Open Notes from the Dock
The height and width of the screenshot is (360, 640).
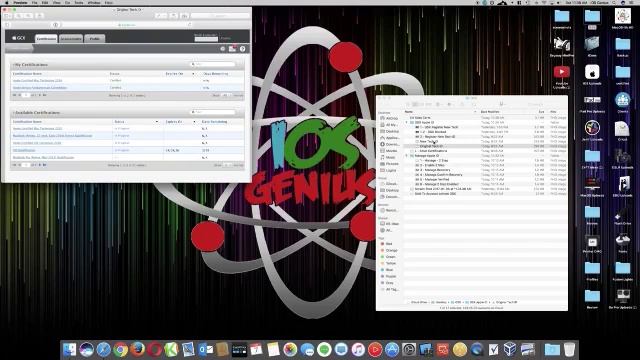pos(273,350)
